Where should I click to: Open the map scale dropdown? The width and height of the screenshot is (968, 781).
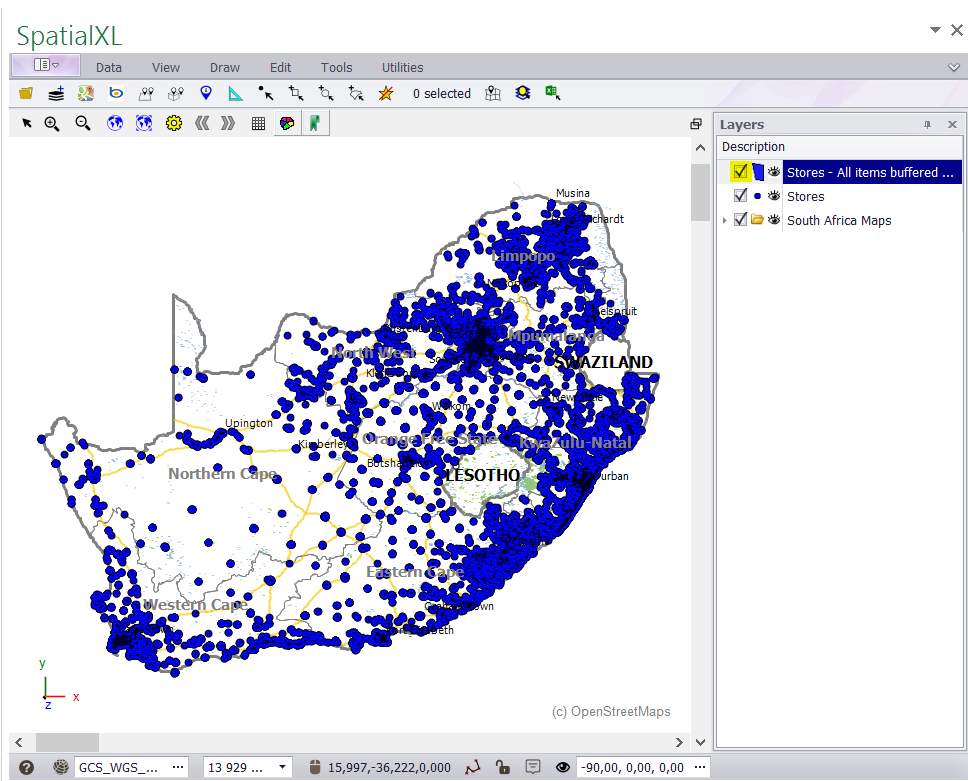(283, 767)
